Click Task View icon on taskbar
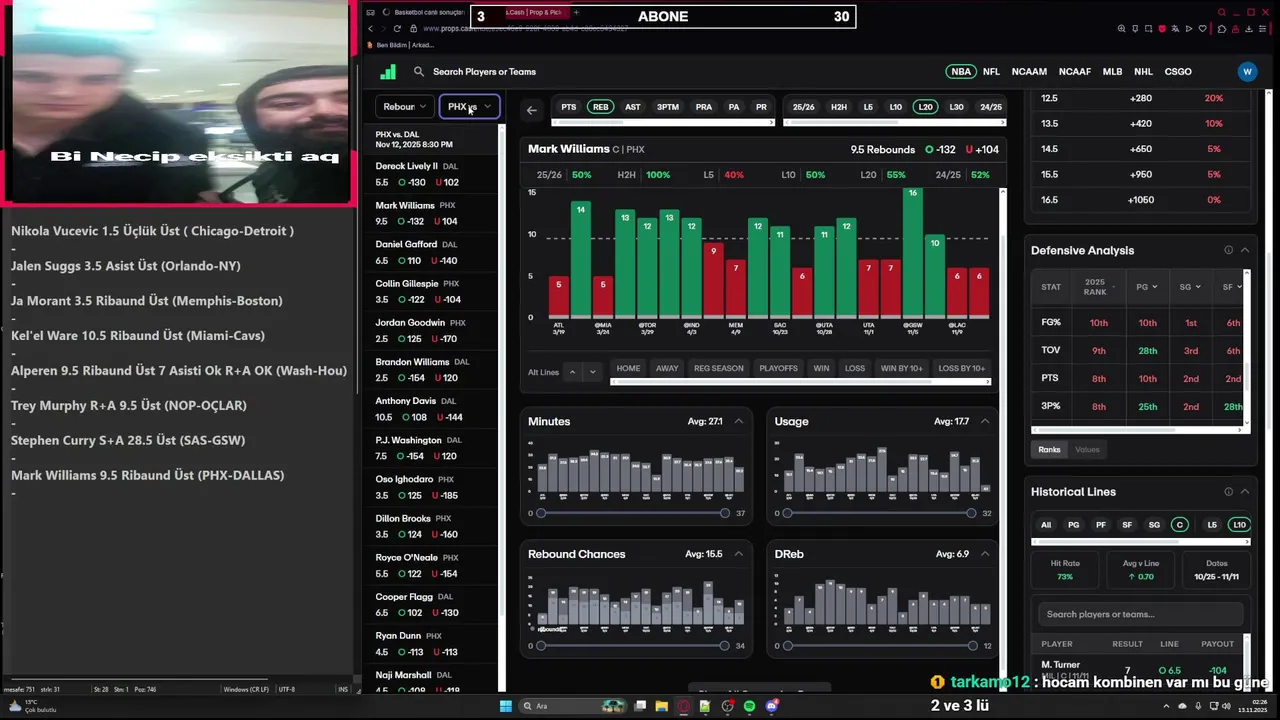Screen dimensions: 1280x720 (640, 706)
